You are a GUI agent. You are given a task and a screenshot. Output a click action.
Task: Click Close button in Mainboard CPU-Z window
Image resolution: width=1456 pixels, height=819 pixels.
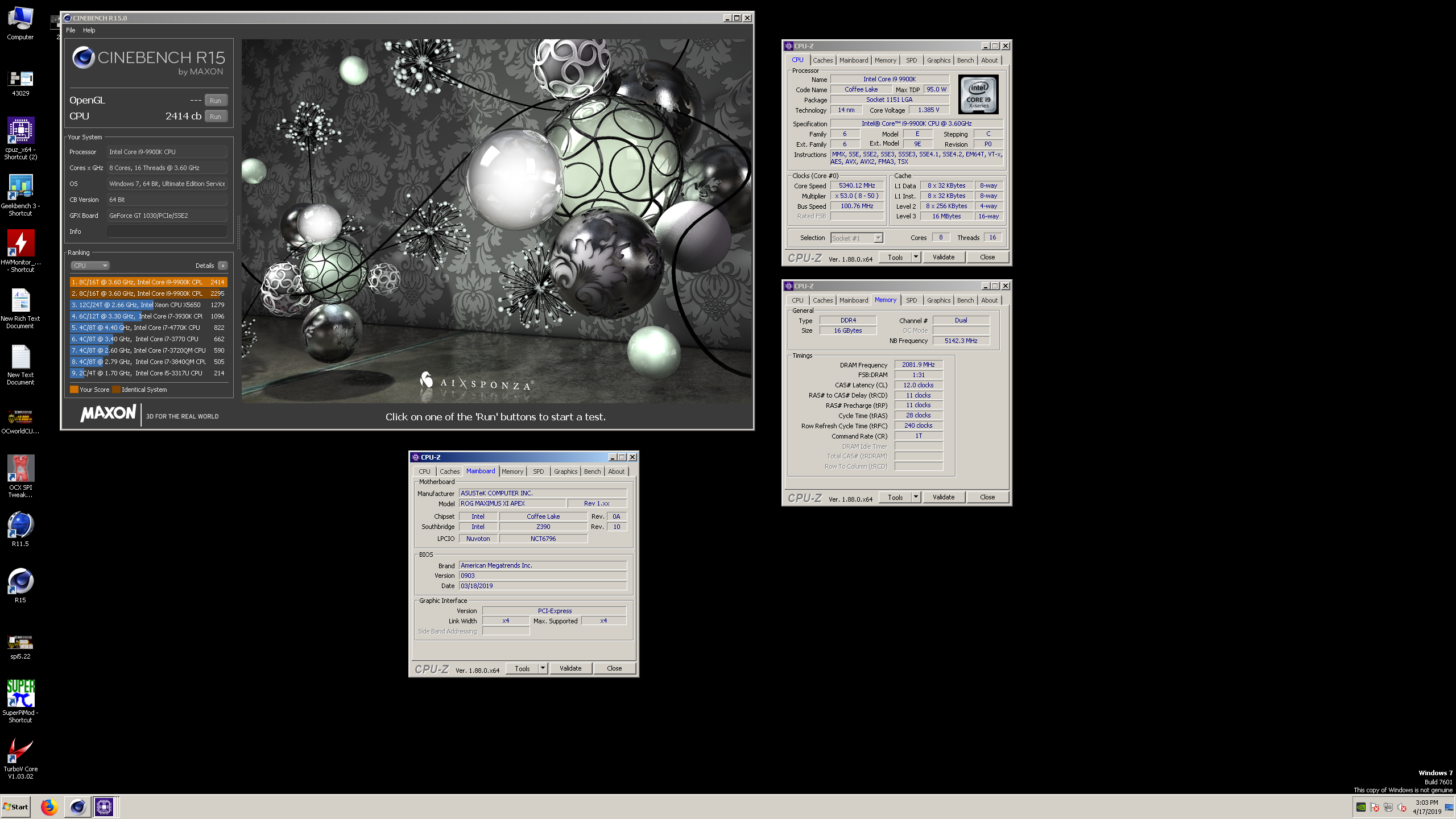[614, 668]
